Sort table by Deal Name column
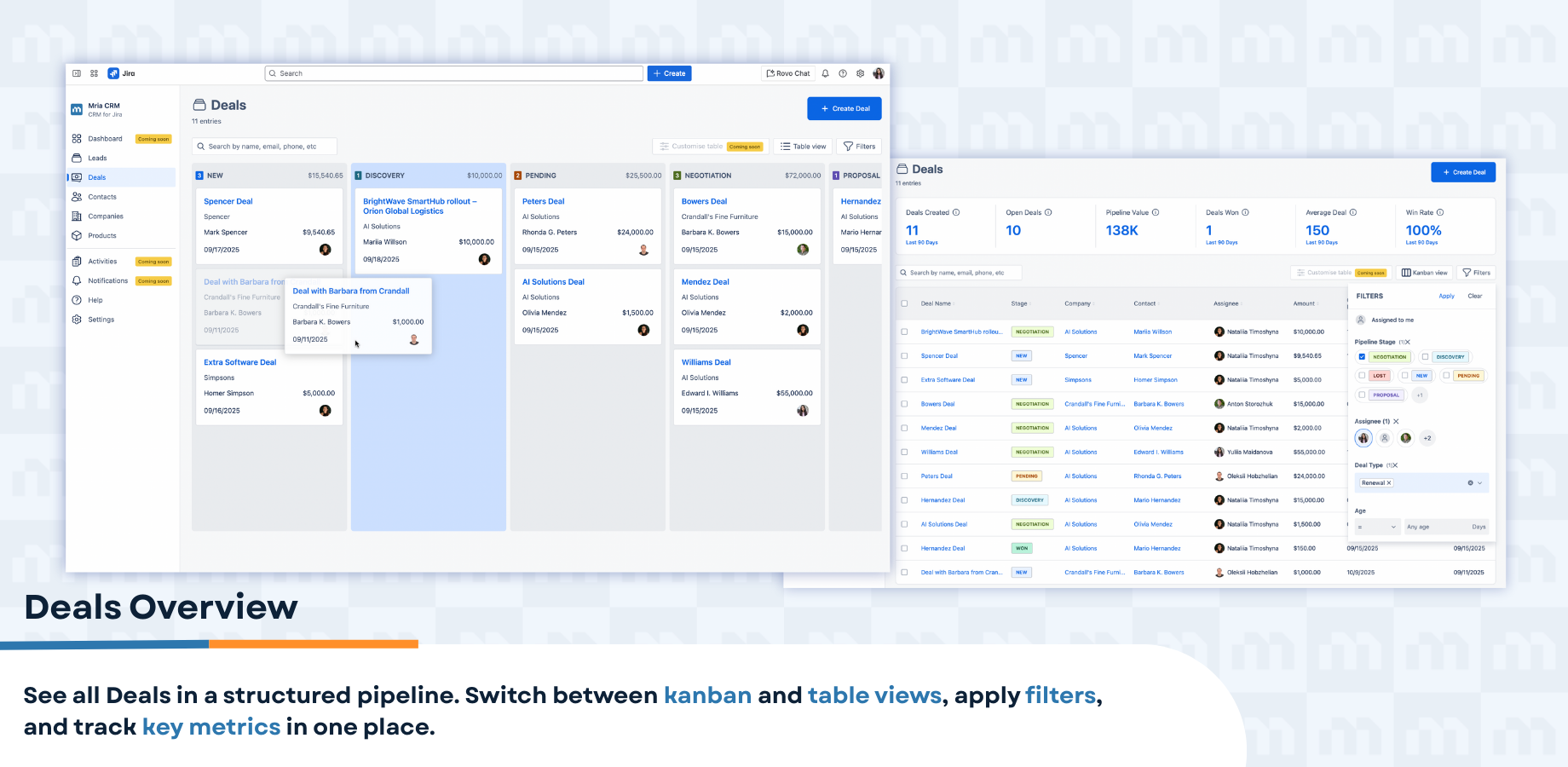This screenshot has height=767, width=1568. pyautogui.click(x=937, y=303)
